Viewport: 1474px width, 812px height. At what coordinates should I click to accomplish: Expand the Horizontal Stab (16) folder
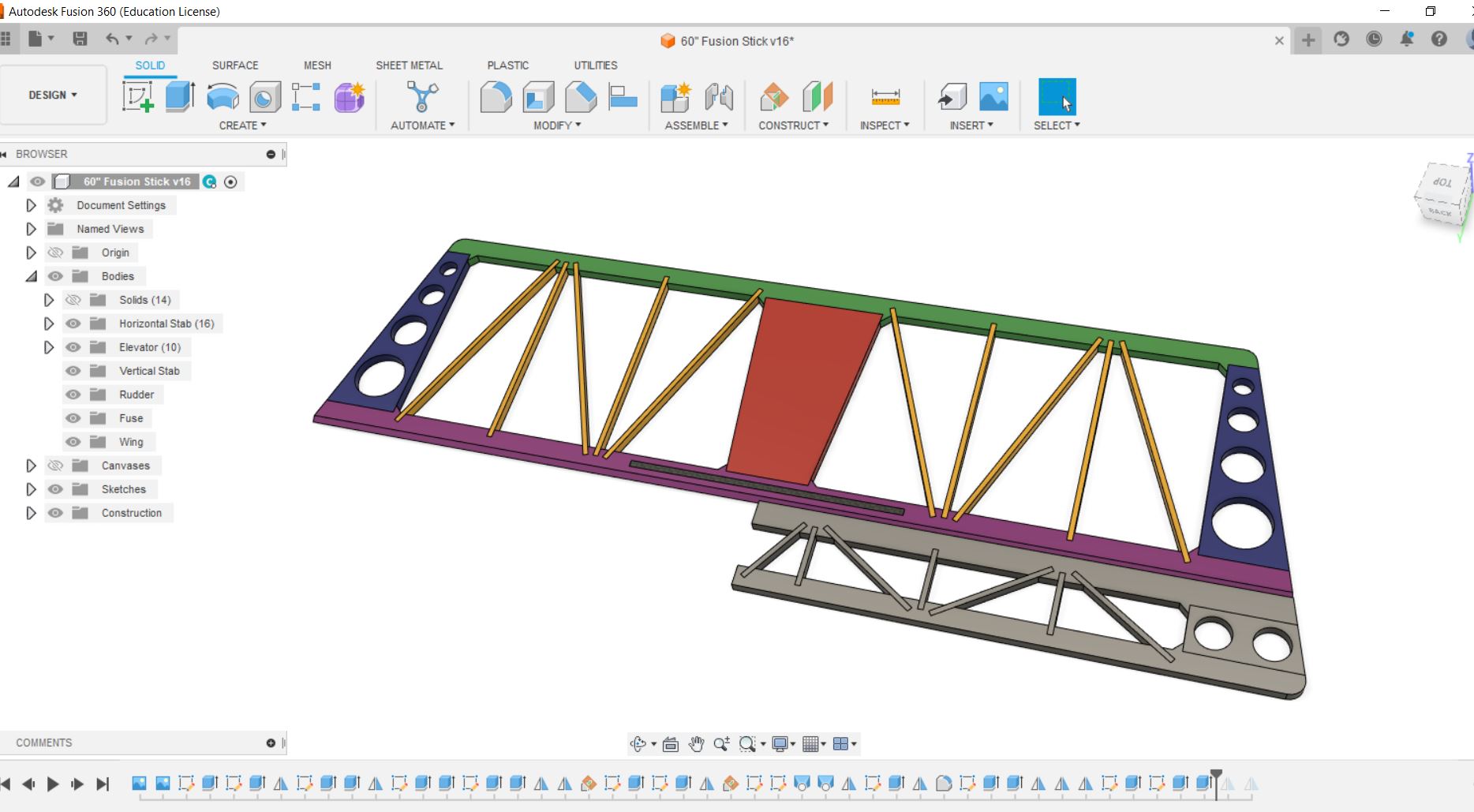point(49,324)
